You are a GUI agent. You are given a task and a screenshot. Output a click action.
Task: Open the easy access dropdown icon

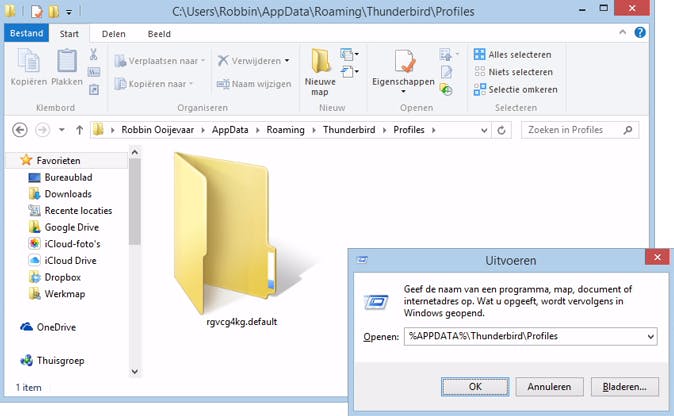[349, 72]
